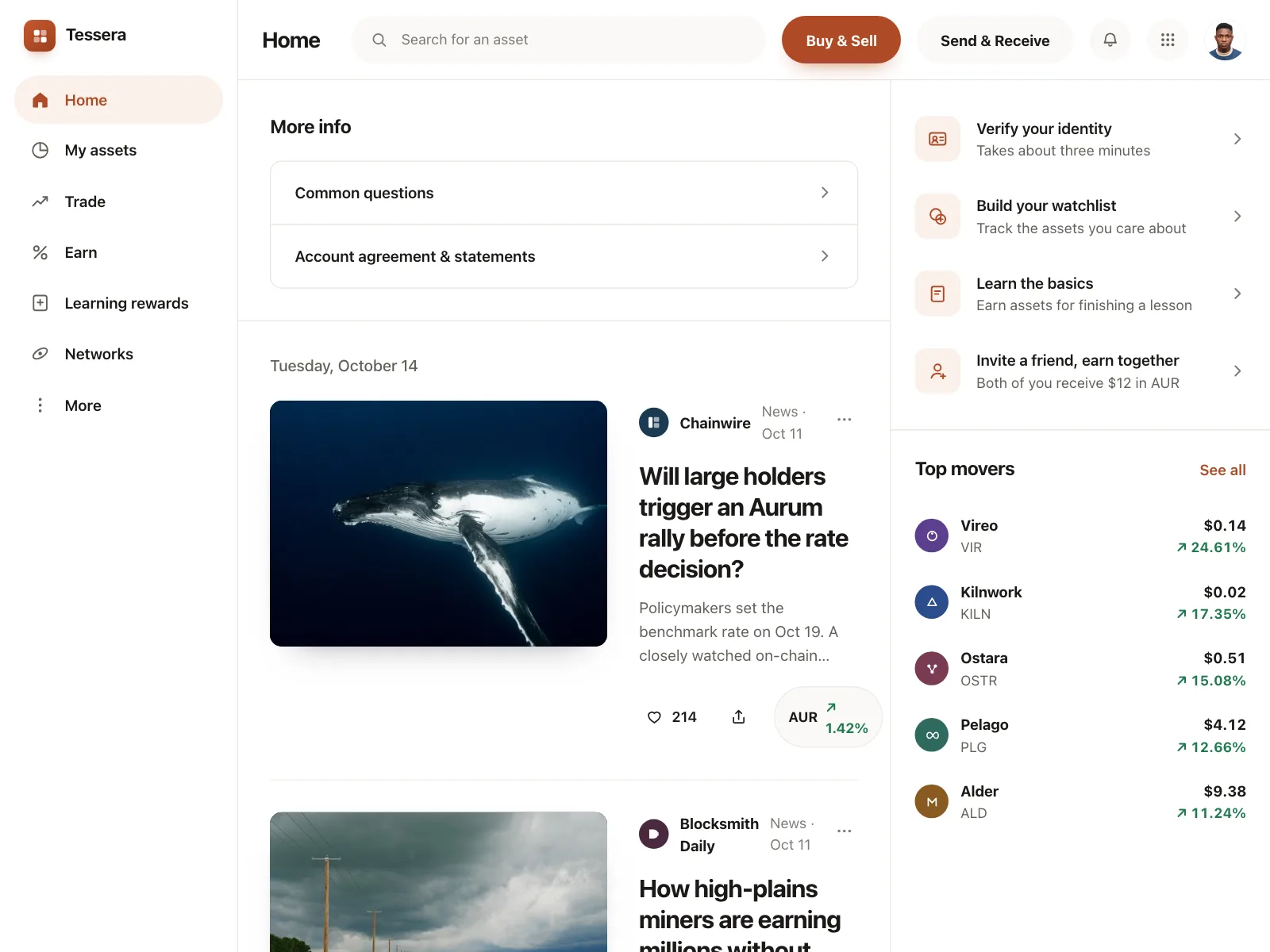Open more options for Blocksmith Daily article
Image resolution: width=1270 pixels, height=952 pixels.
click(844, 831)
